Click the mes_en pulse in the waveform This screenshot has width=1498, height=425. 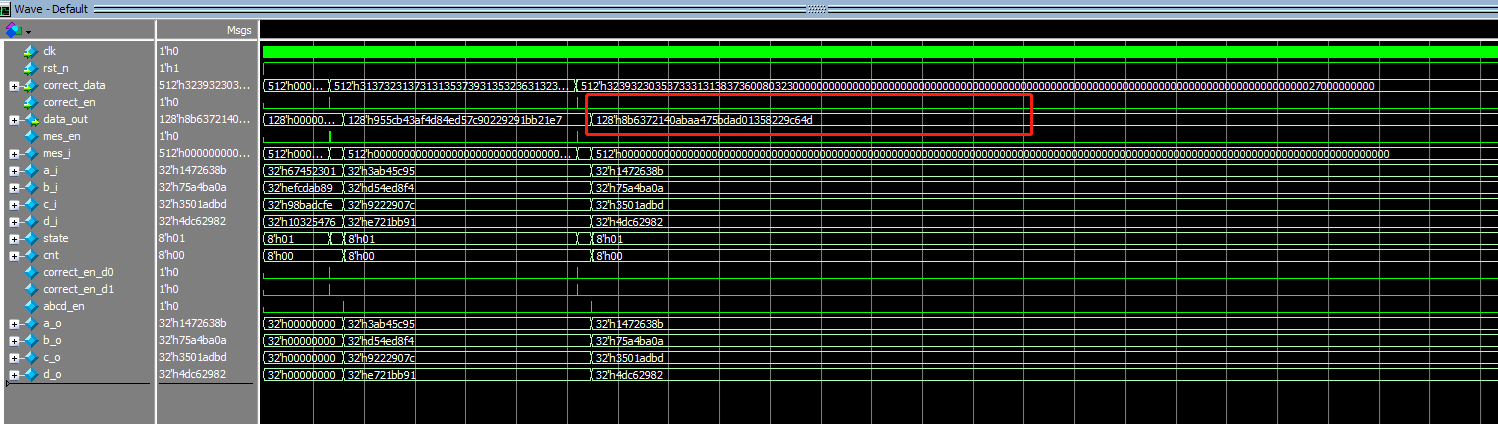point(330,136)
